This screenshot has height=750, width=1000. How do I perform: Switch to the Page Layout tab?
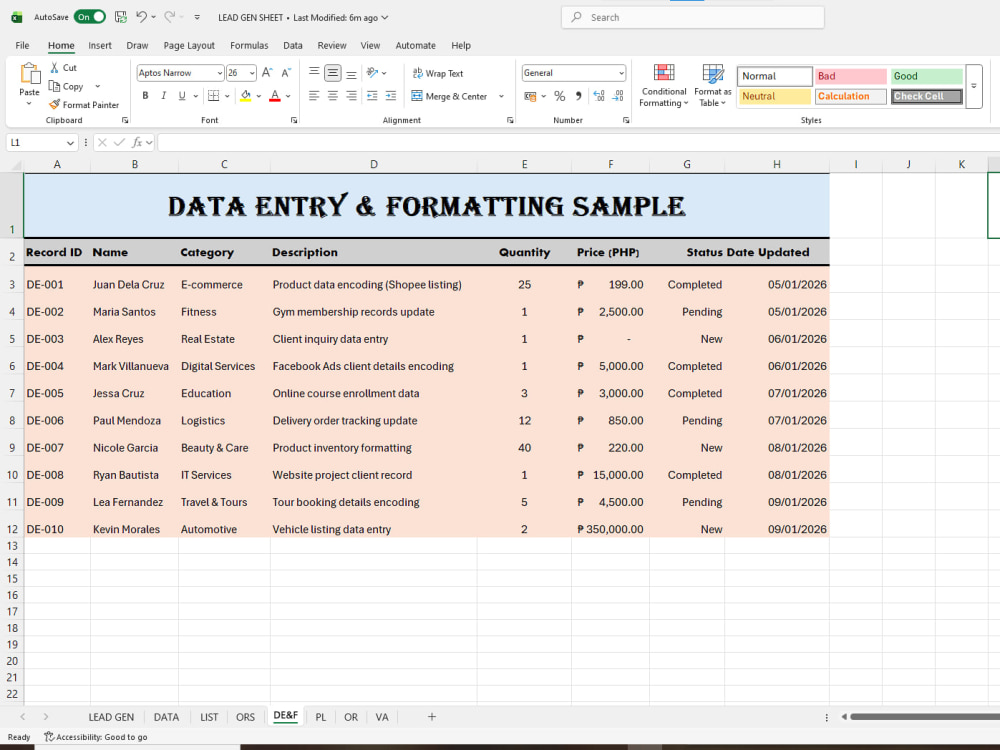[189, 45]
